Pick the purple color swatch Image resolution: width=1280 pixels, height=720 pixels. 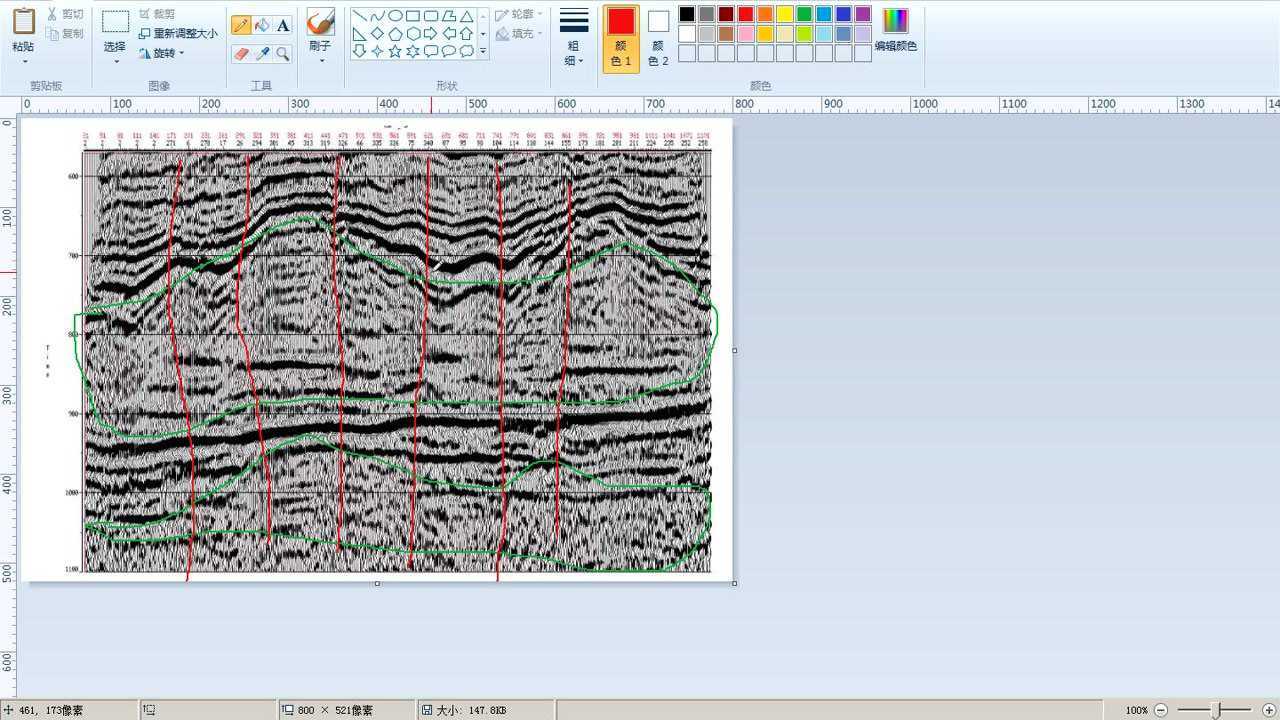click(x=862, y=14)
